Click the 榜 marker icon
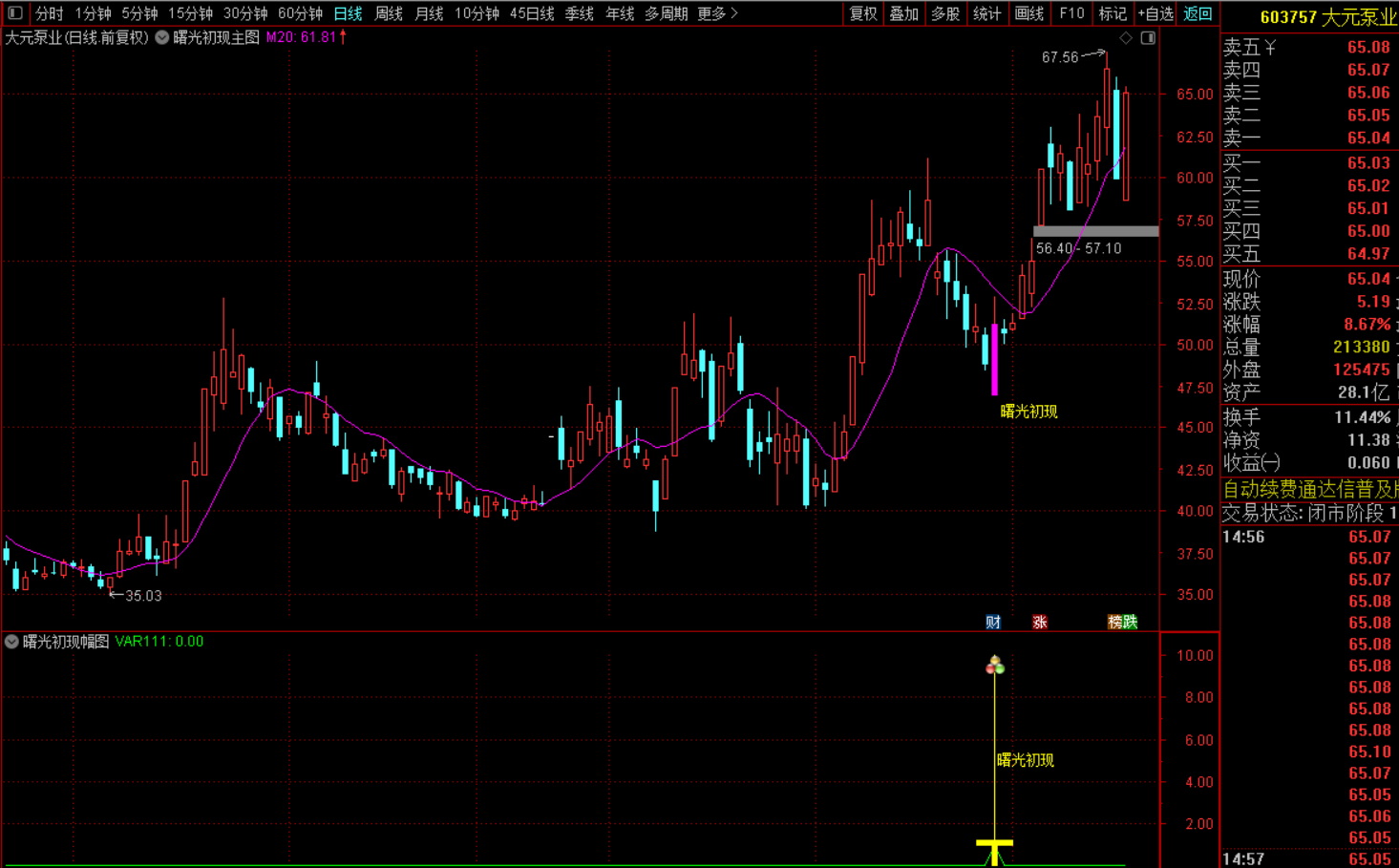This screenshot has height=868, width=1399. (1114, 622)
